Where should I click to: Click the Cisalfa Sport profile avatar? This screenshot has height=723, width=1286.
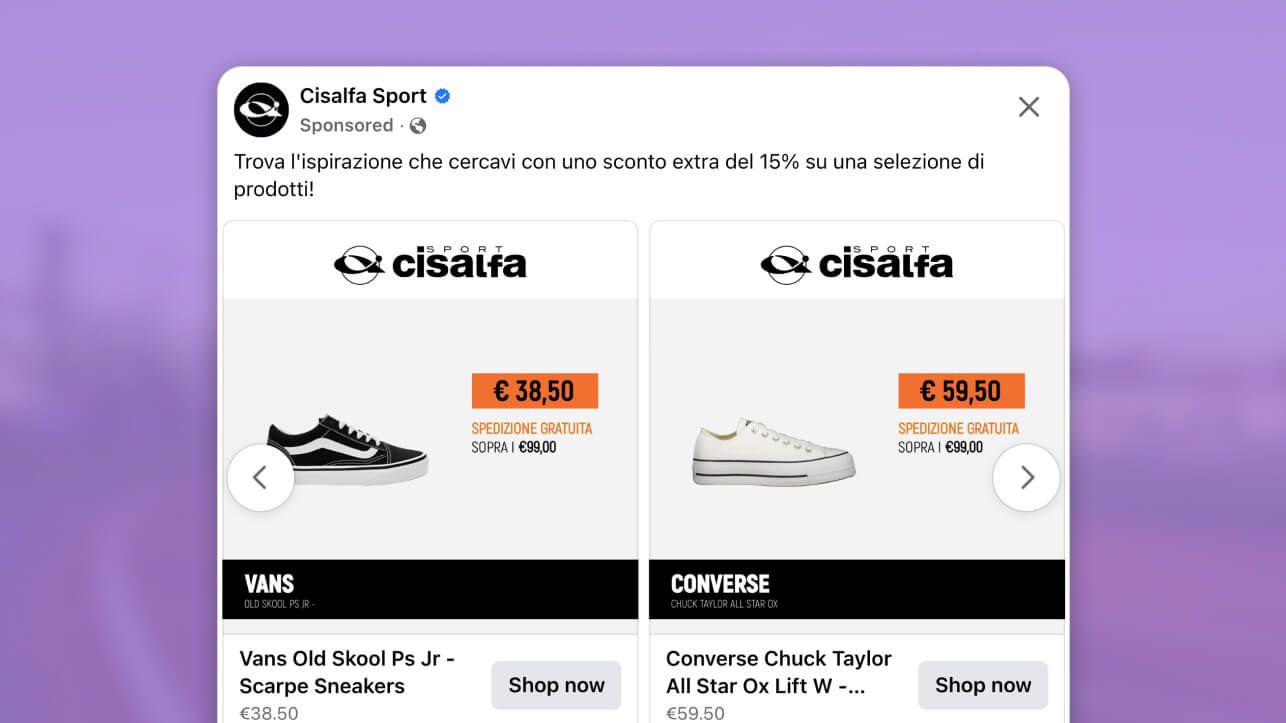click(x=261, y=109)
